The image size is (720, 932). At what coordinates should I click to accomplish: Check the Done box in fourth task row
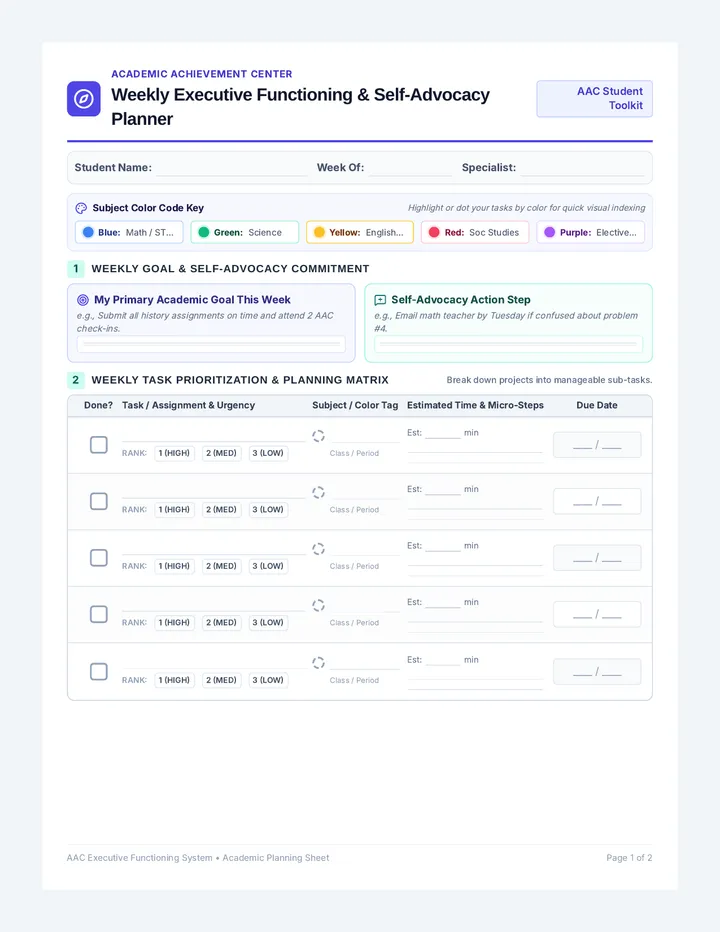pos(99,614)
